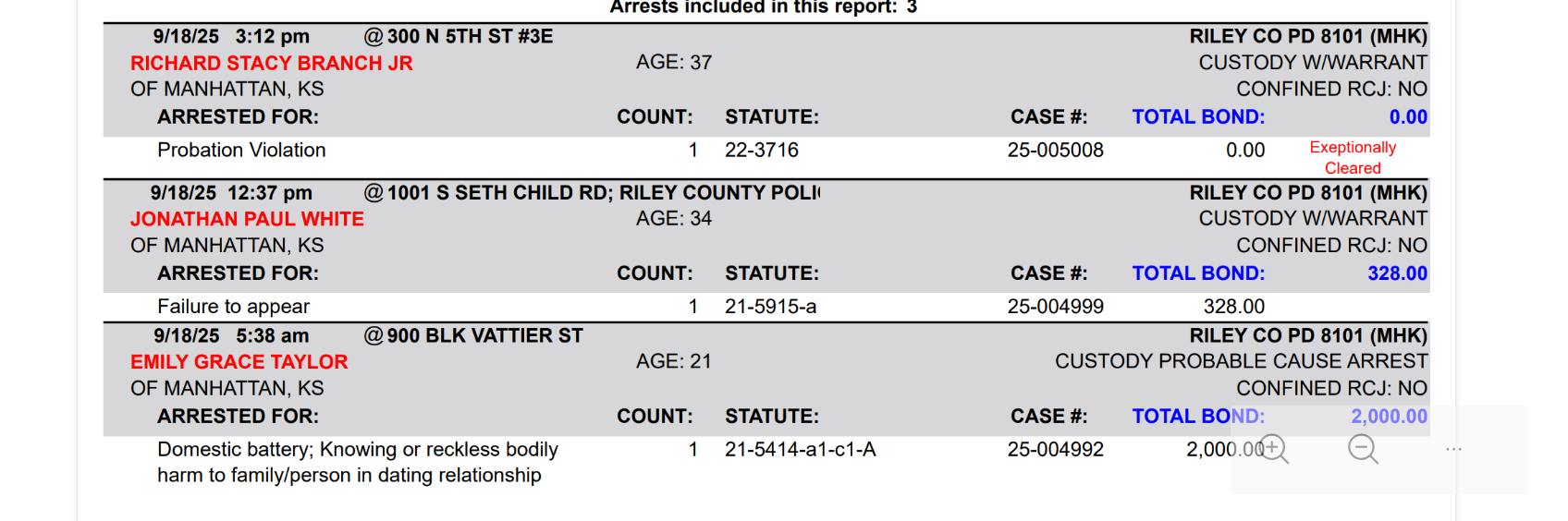Click the zoom out magnifier icon
This screenshot has width=1568, height=521.
pyautogui.click(x=1362, y=449)
